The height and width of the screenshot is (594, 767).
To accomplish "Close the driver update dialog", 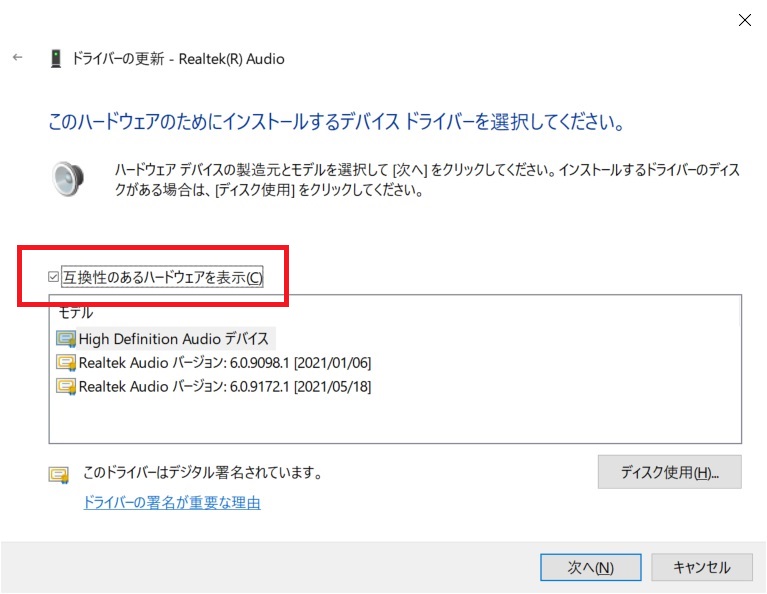I will 744,20.
